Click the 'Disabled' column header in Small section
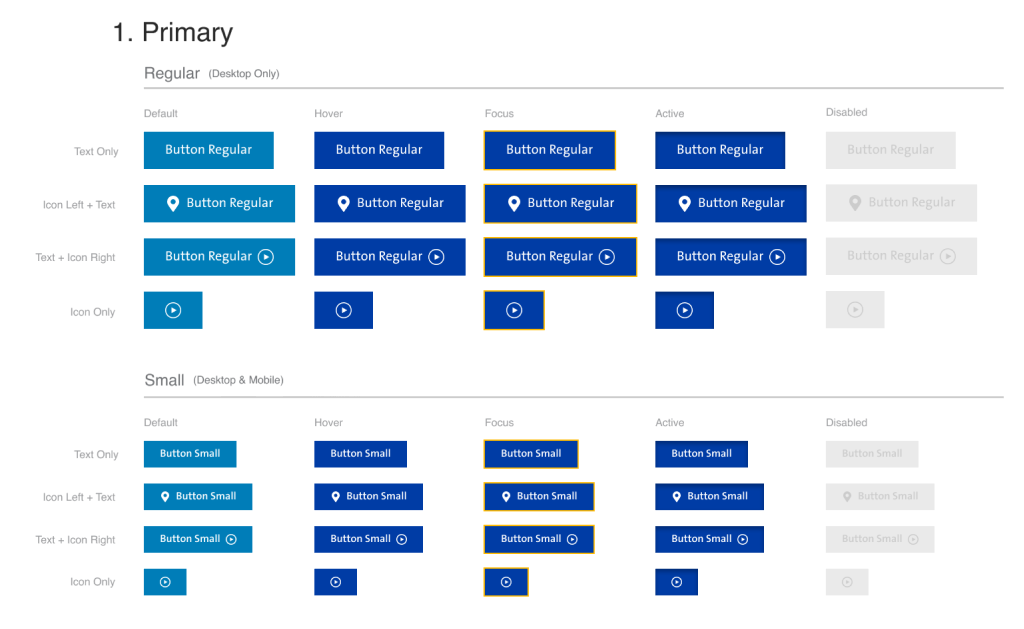Viewport: 1024px width, 629px height. tap(846, 423)
